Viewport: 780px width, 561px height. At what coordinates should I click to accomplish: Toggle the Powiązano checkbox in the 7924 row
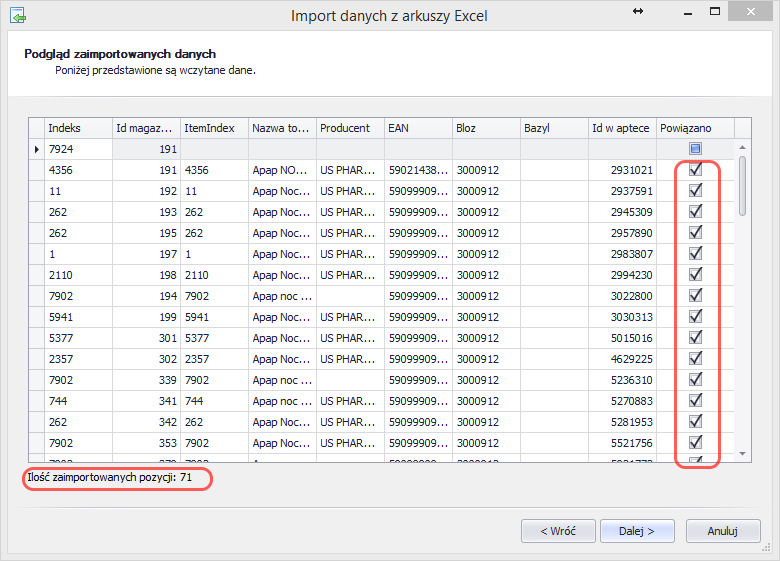click(x=696, y=149)
